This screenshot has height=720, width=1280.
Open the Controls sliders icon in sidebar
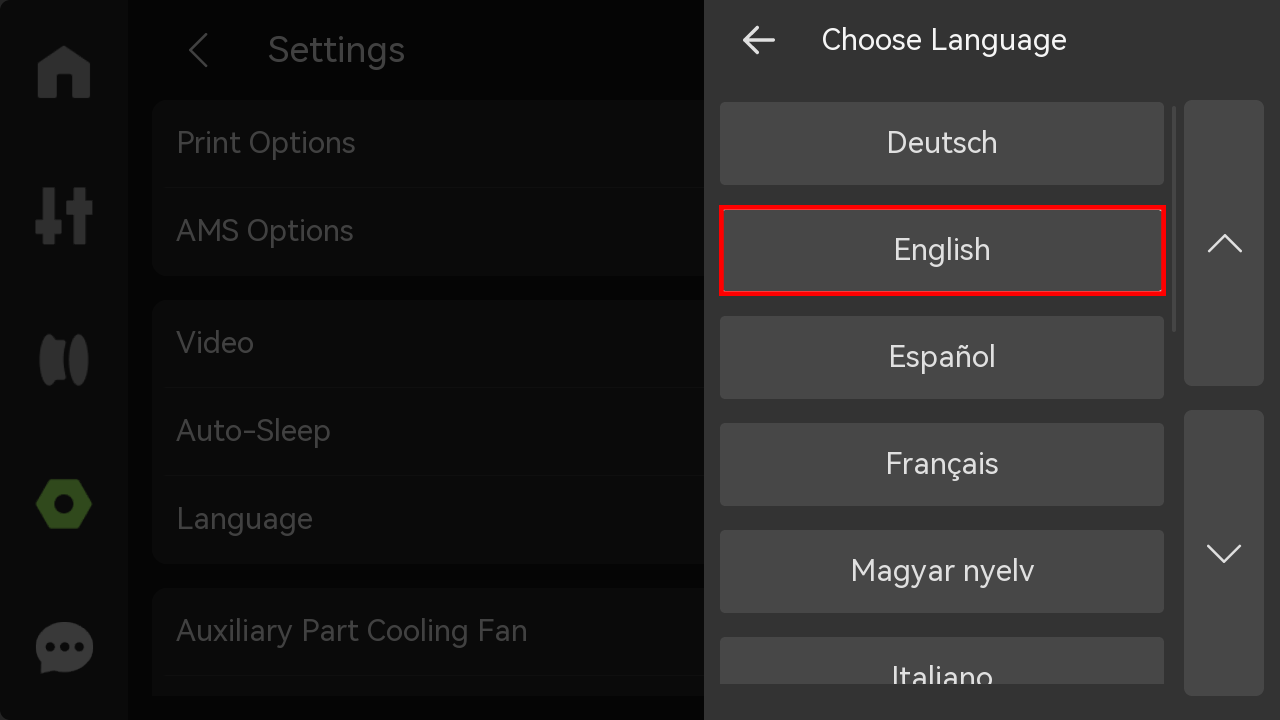[x=64, y=215]
